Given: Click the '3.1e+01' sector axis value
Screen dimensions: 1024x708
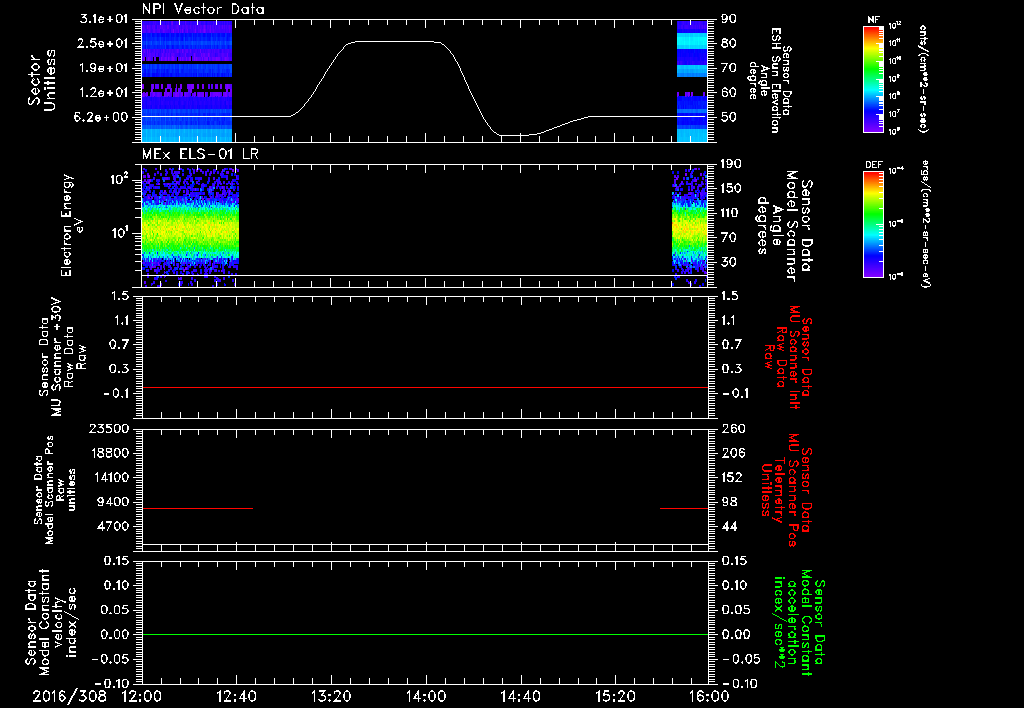Looking at the screenshot, I should click(104, 19).
